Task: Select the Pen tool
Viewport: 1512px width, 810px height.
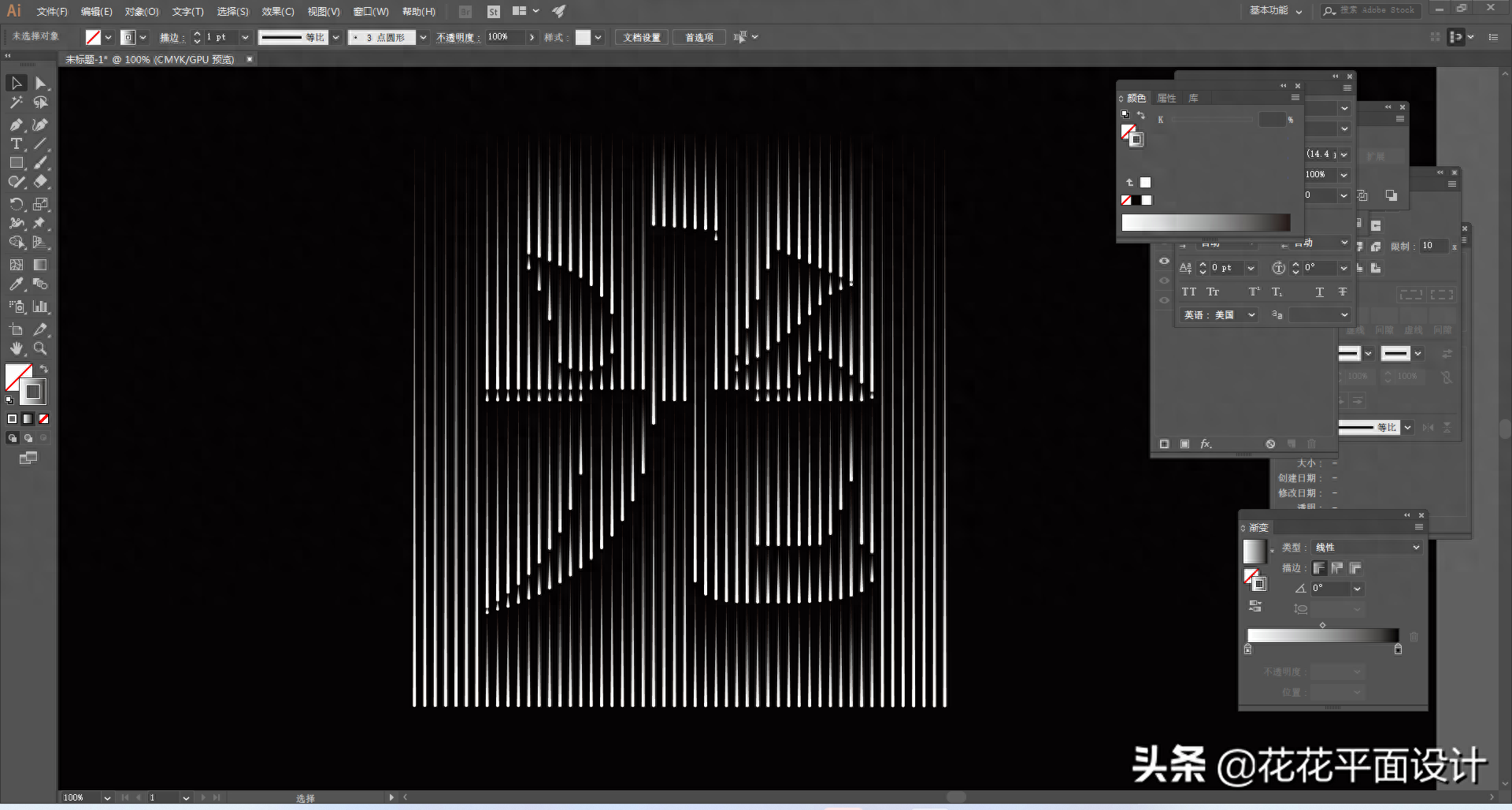Action: coord(16,124)
